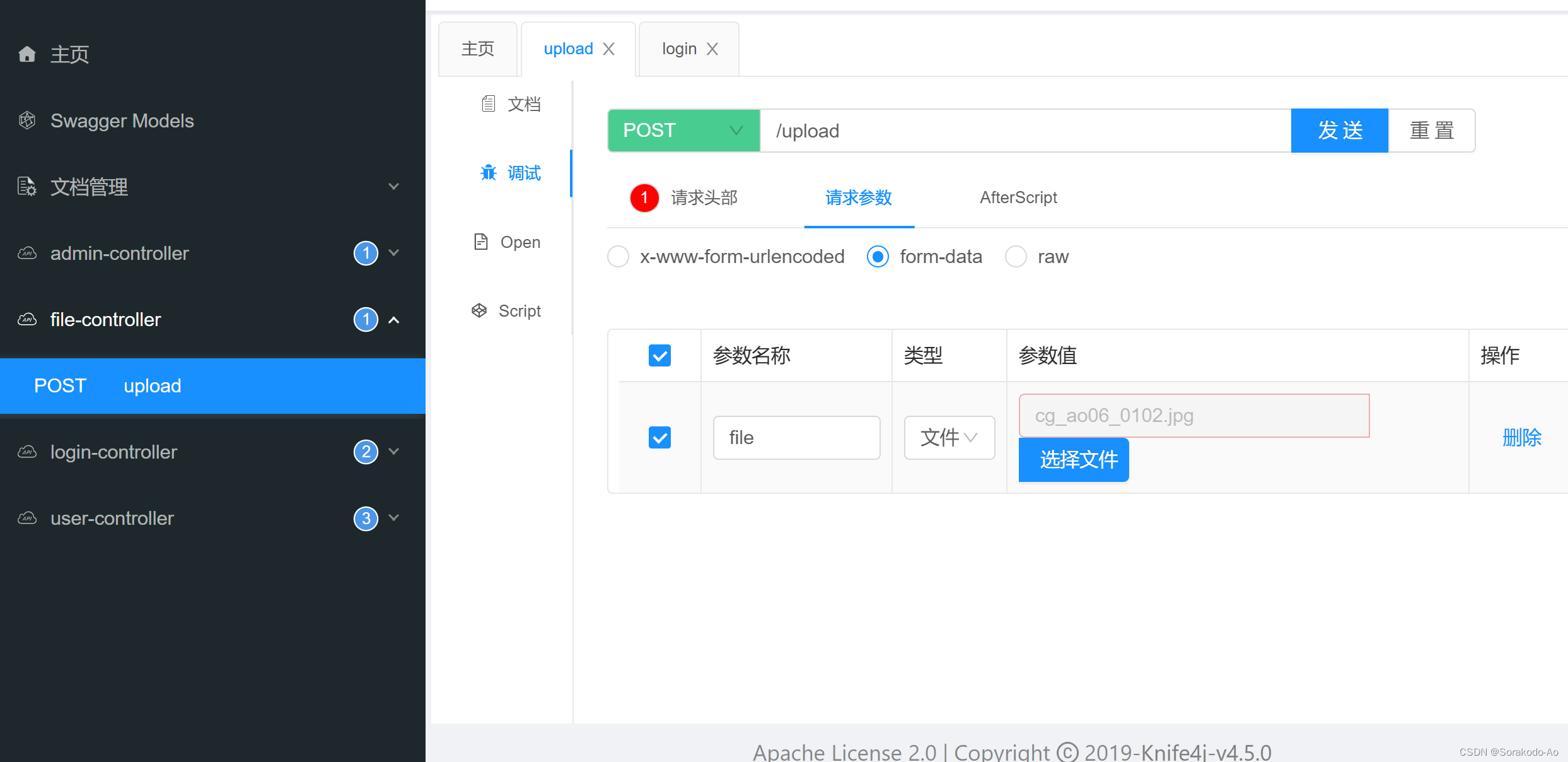Open Swagger Models from the sidebar

[x=122, y=120]
